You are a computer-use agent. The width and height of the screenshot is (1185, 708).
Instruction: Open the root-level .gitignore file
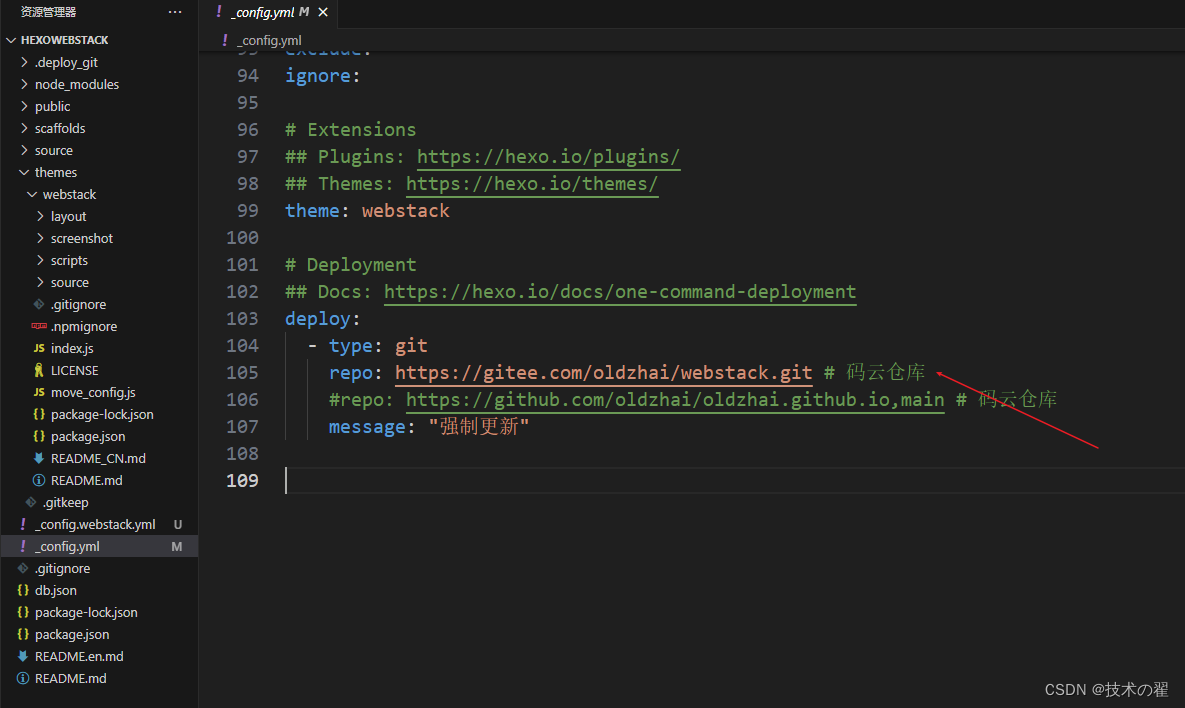(62, 568)
